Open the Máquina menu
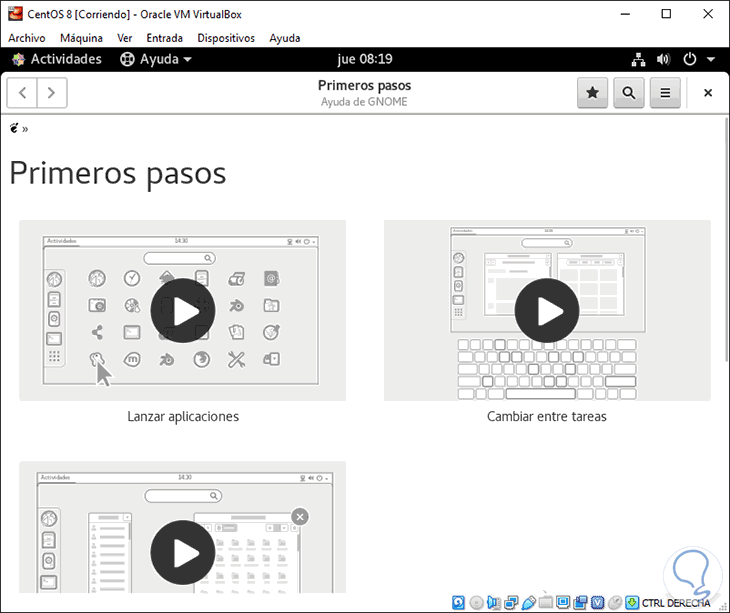The image size is (730, 613). 81,38
